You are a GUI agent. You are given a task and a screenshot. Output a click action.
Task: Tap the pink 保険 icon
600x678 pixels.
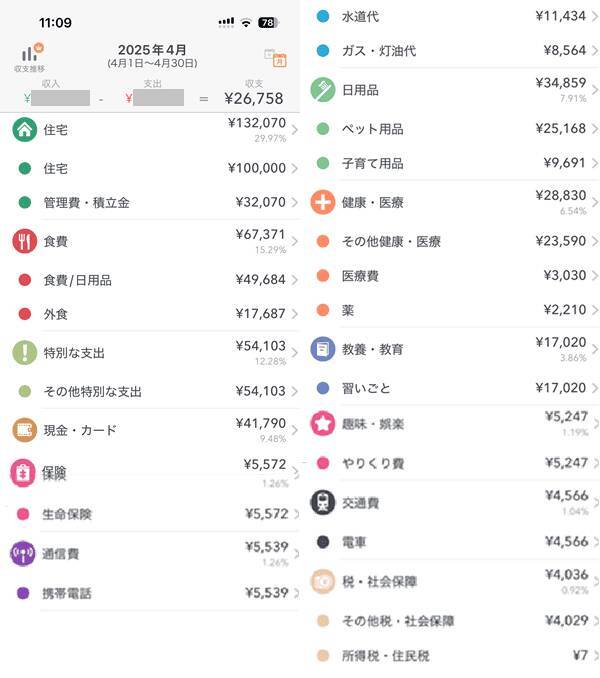pos(24,473)
